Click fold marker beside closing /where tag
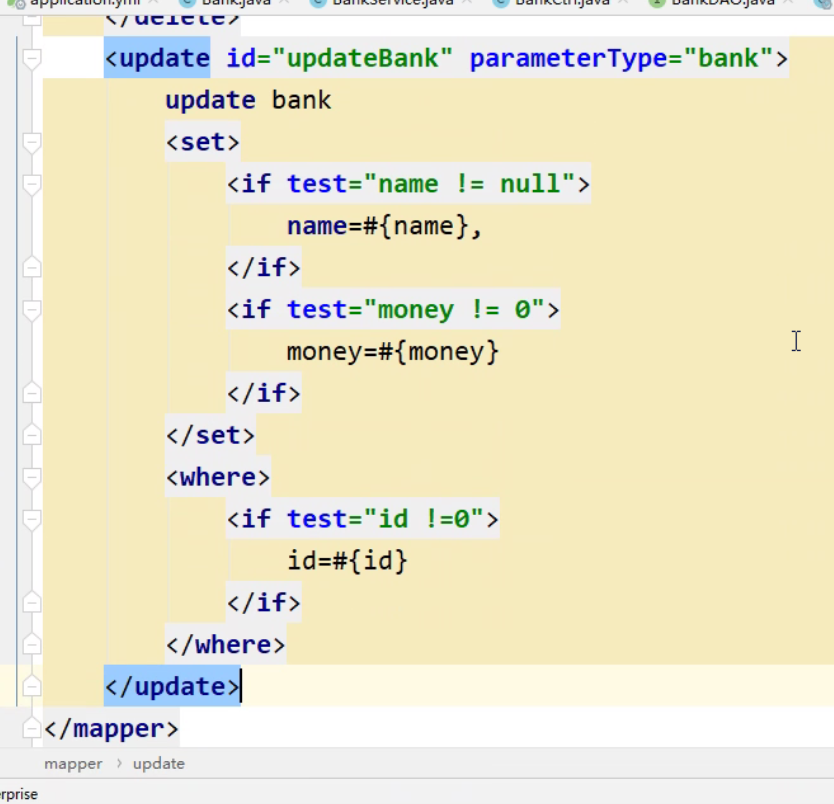 click(x=32, y=645)
